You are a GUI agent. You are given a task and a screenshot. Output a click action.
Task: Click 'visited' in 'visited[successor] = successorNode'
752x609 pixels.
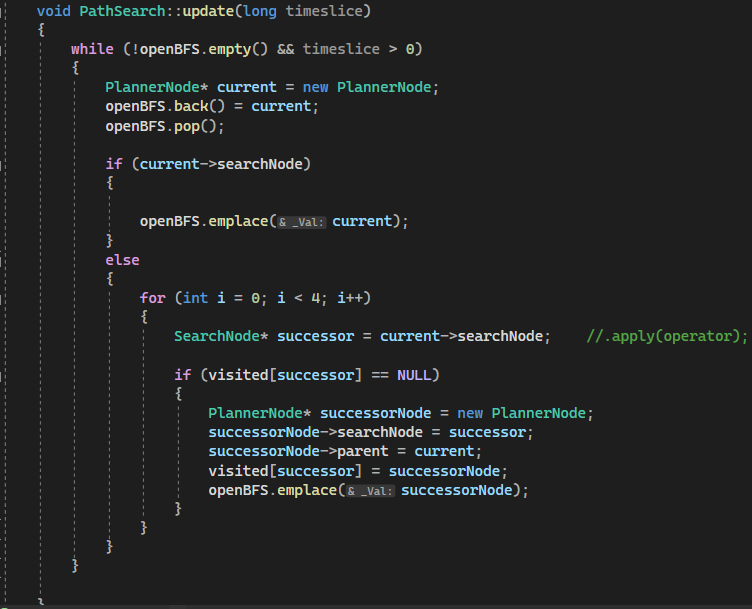[238, 471]
